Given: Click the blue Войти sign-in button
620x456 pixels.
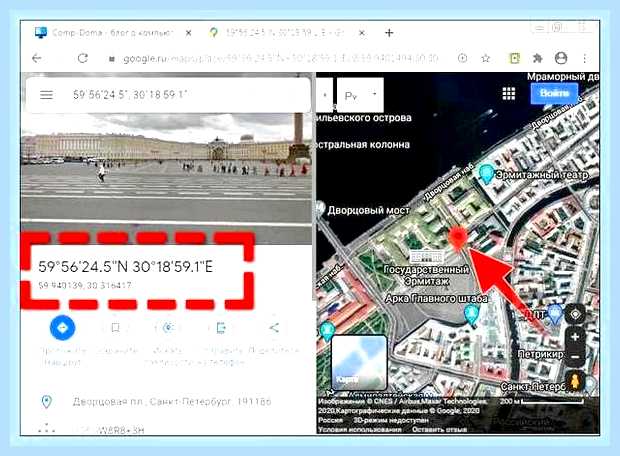Looking at the screenshot, I should pyautogui.click(x=554, y=93).
